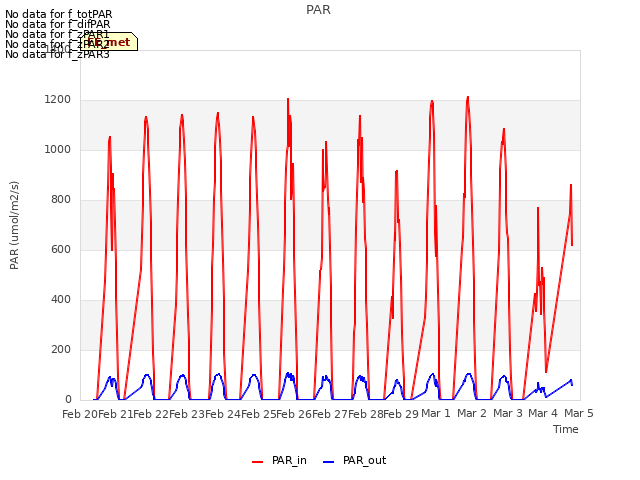
Task: Select the yellow EE_met annotation box
Action: [x=109, y=42]
